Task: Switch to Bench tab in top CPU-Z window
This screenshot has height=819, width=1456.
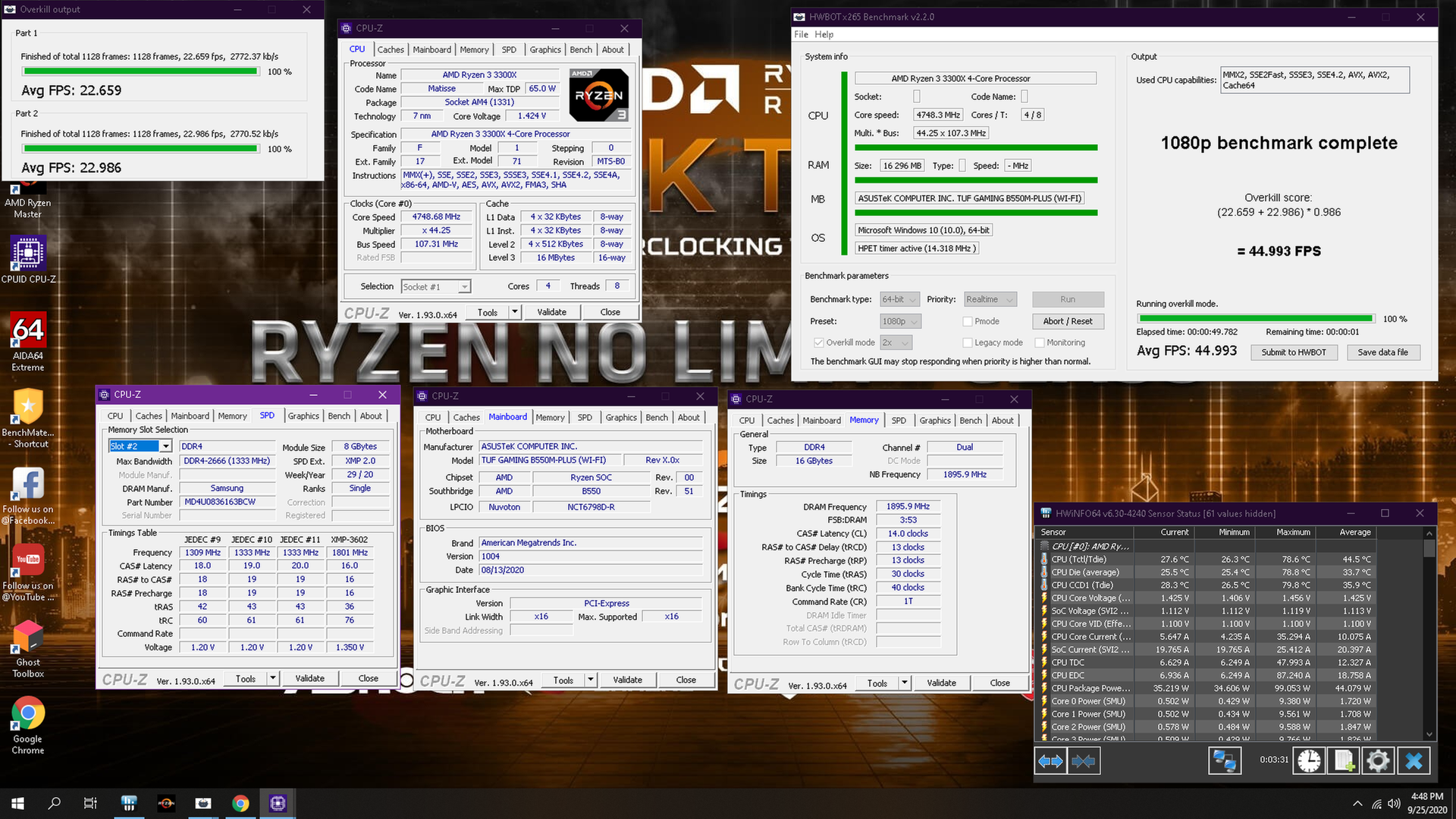Action: coord(581,49)
